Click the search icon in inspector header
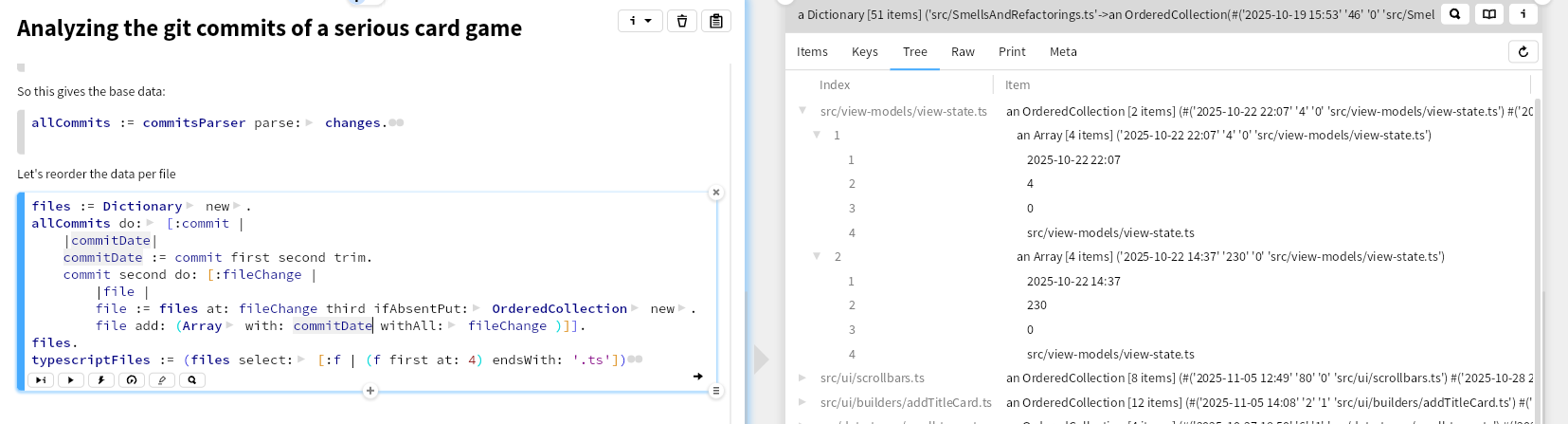 click(x=1454, y=14)
